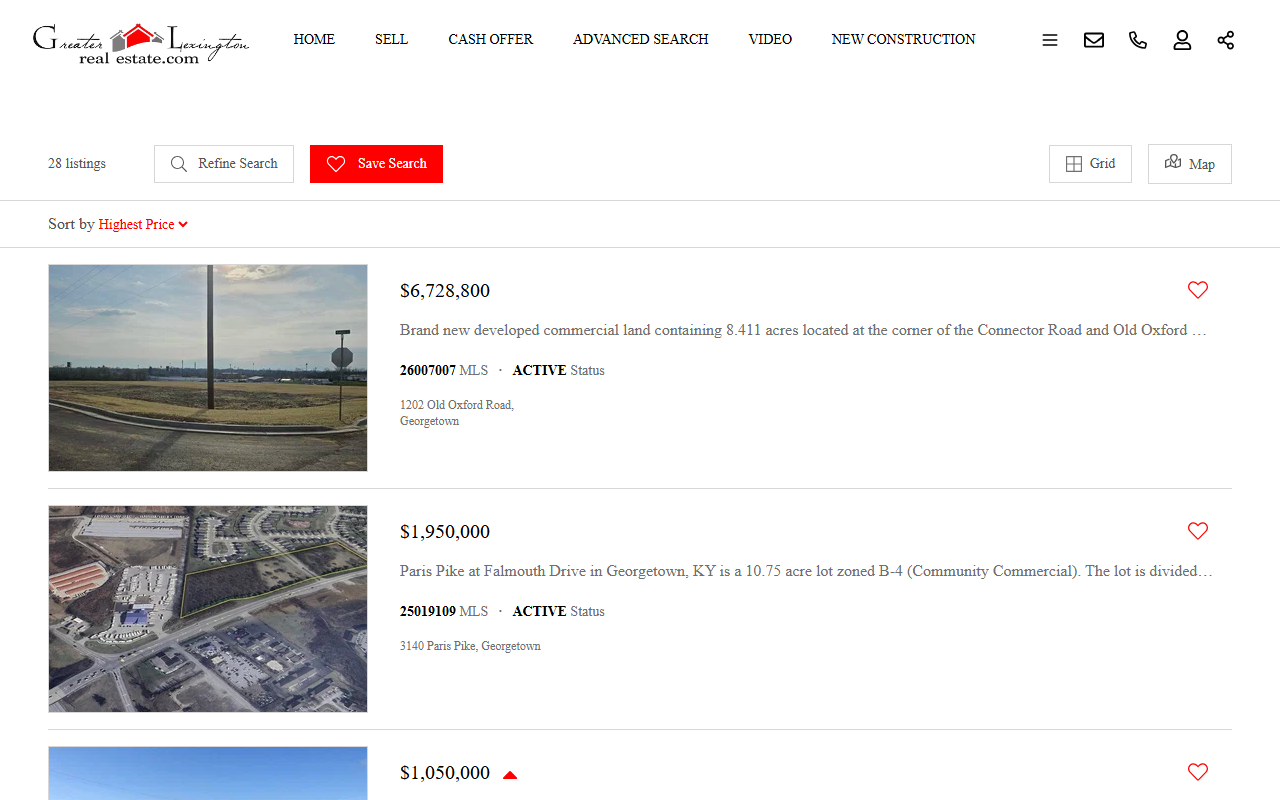Click the red price-increase arrow beside $1,050,000

point(510,775)
